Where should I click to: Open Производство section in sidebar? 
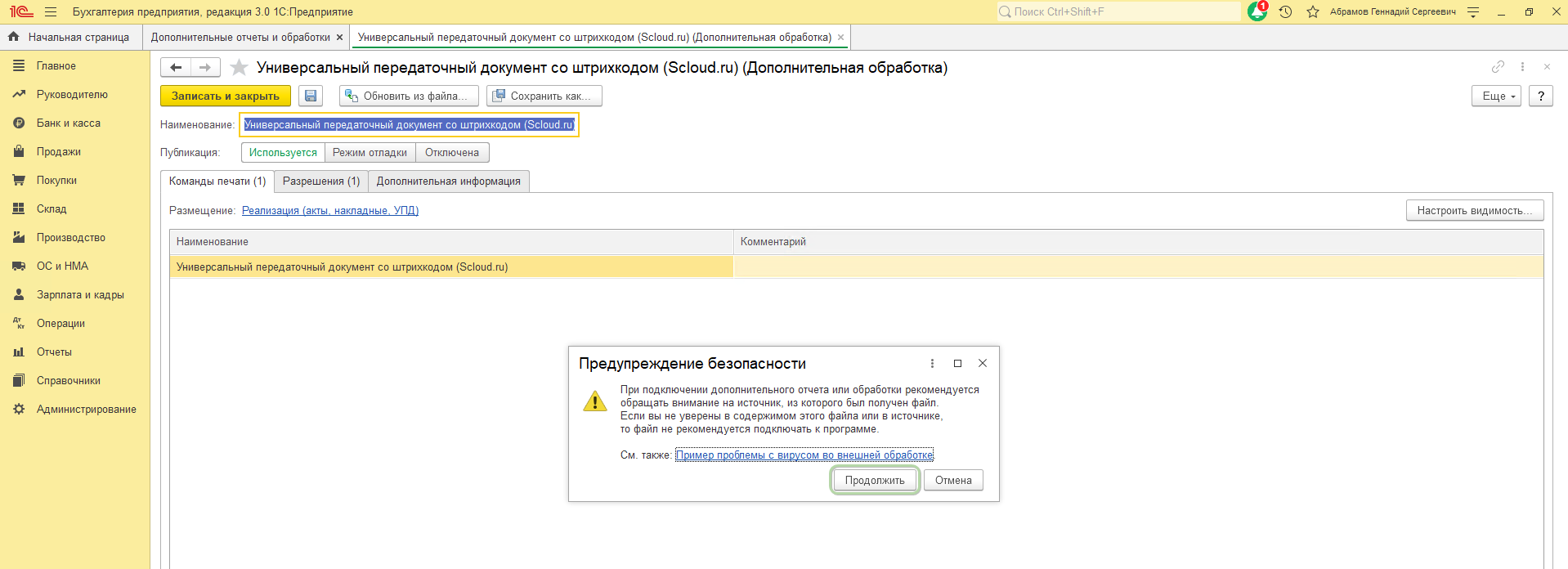[75, 238]
